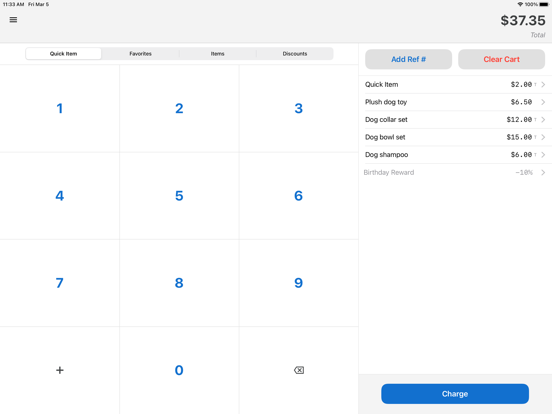The image size is (552, 414).
Task: Switch to Quick Item tab
Action: pyautogui.click(x=63, y=54)
